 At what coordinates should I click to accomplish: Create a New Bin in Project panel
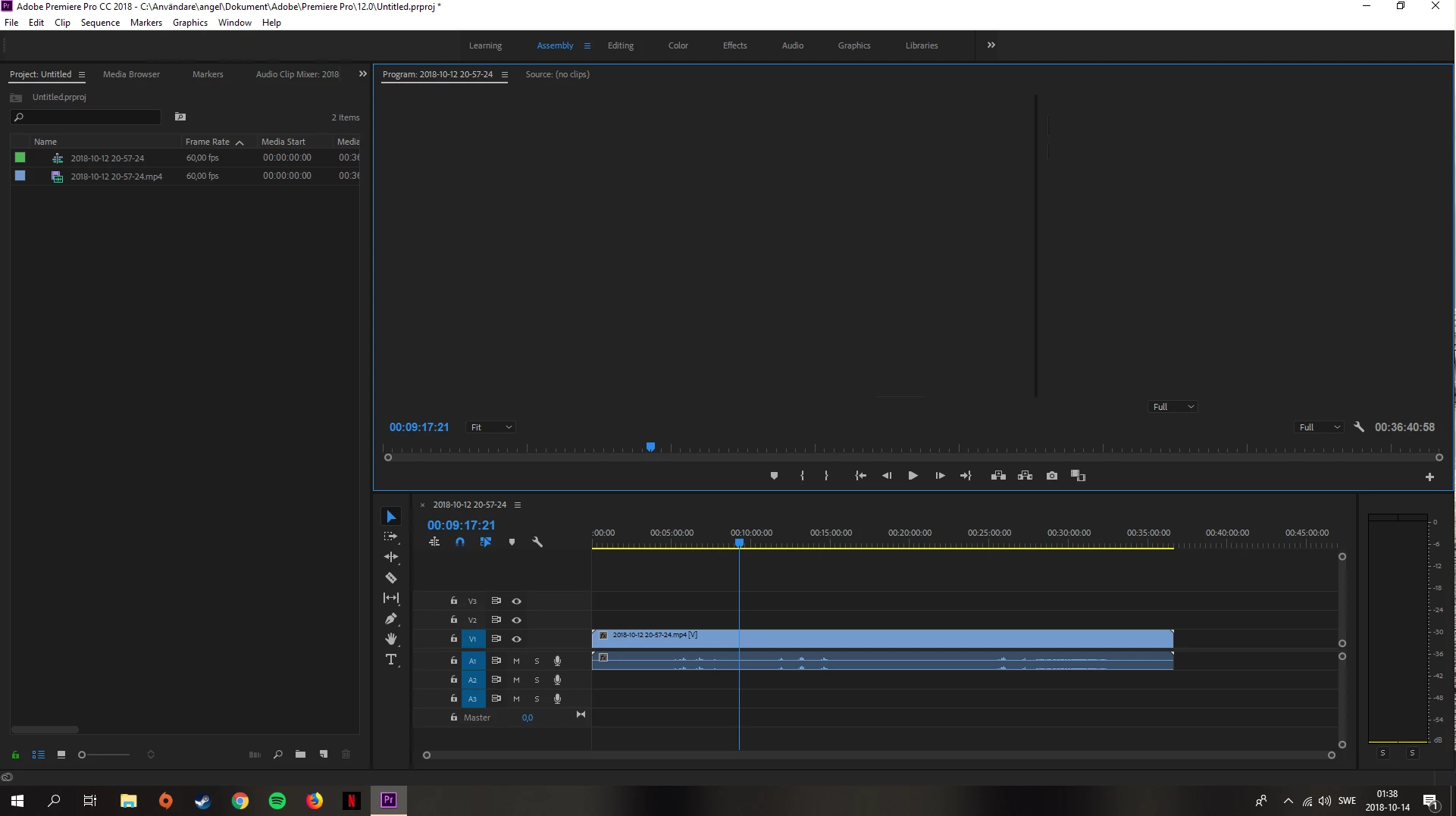[x=301, y=755]
